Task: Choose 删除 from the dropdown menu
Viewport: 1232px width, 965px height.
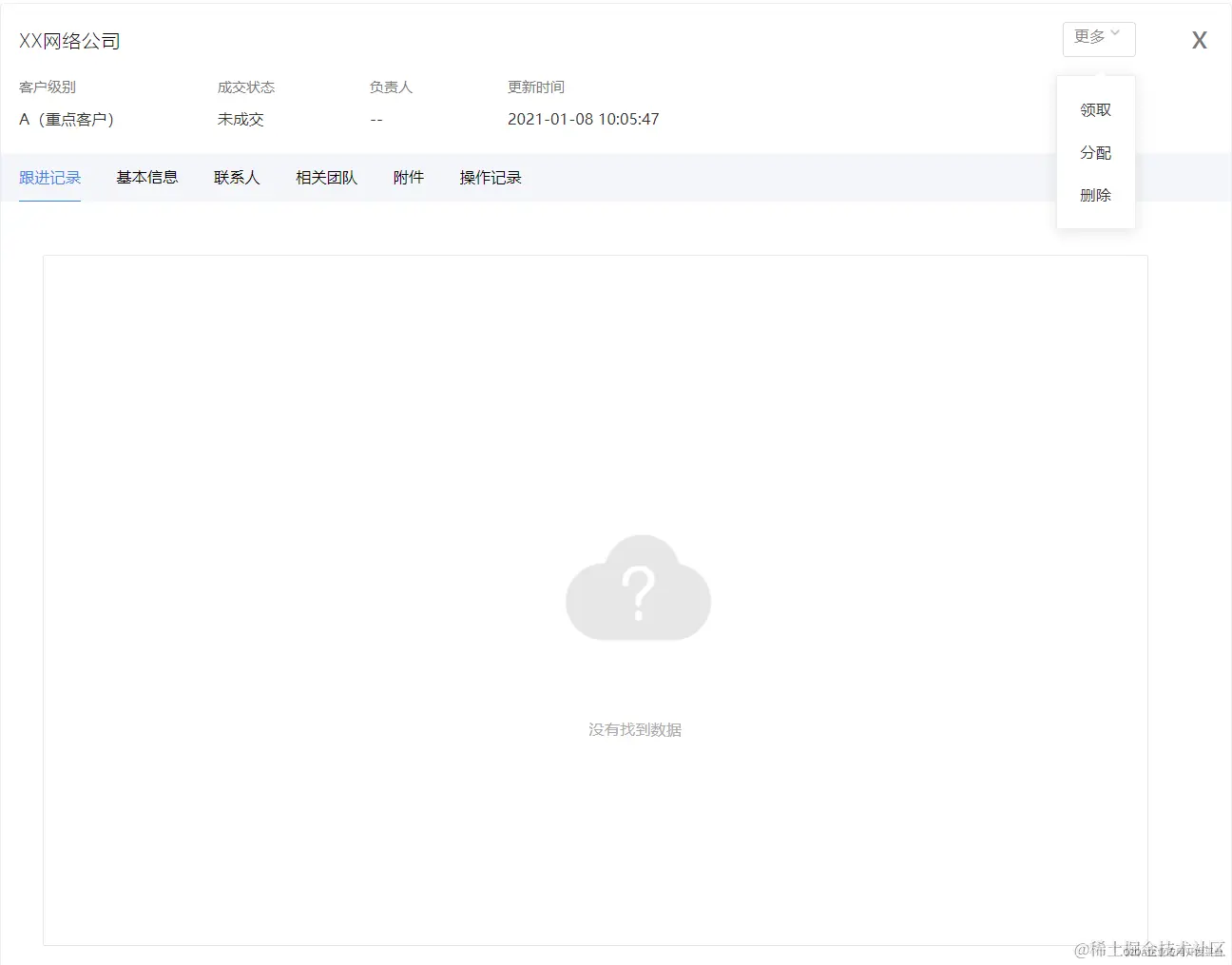Action: click(1095, 196)
